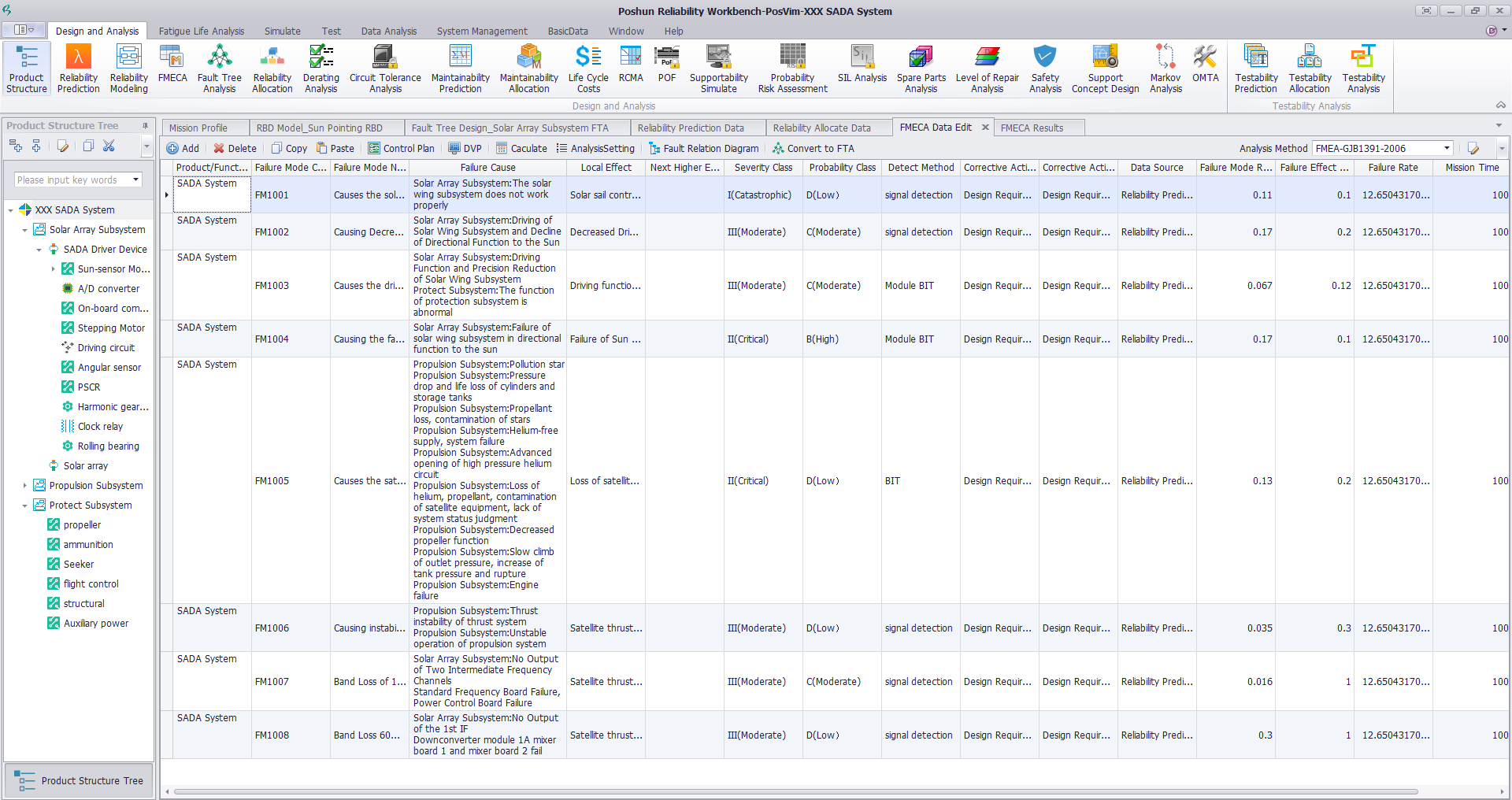
Task: Open the Analysis Method dropdown
Action: click(1447, 149)
